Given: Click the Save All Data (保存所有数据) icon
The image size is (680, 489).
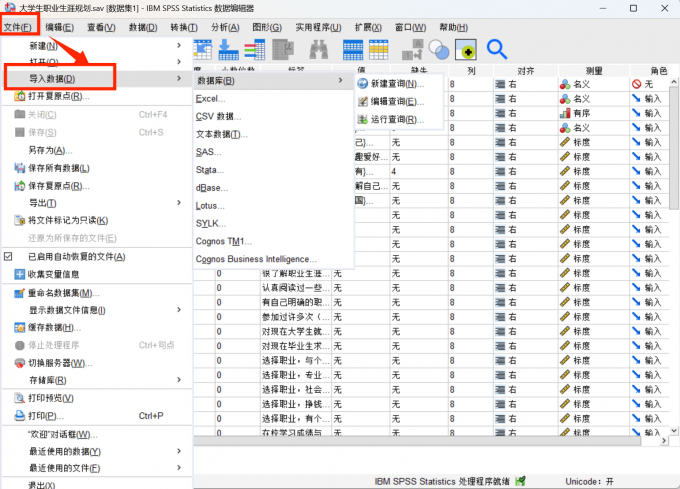Looking at the screenshot, I should tap(20, 168).
